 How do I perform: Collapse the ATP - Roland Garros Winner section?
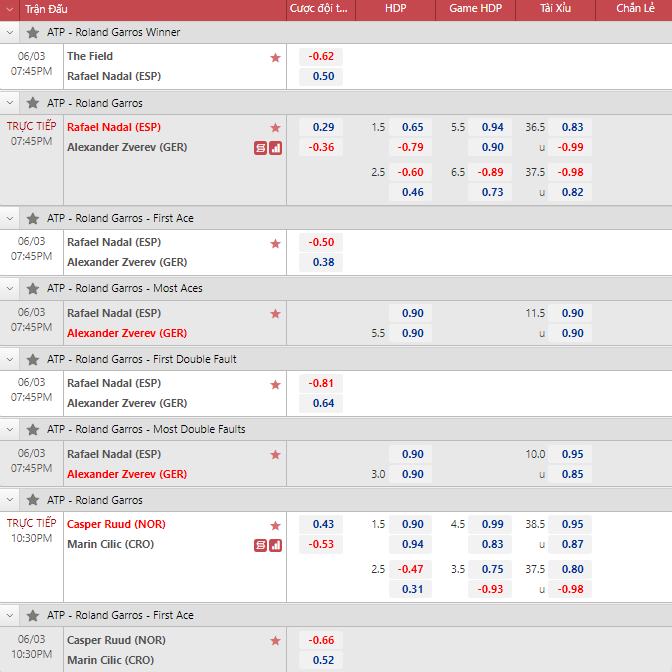point(9,33)
